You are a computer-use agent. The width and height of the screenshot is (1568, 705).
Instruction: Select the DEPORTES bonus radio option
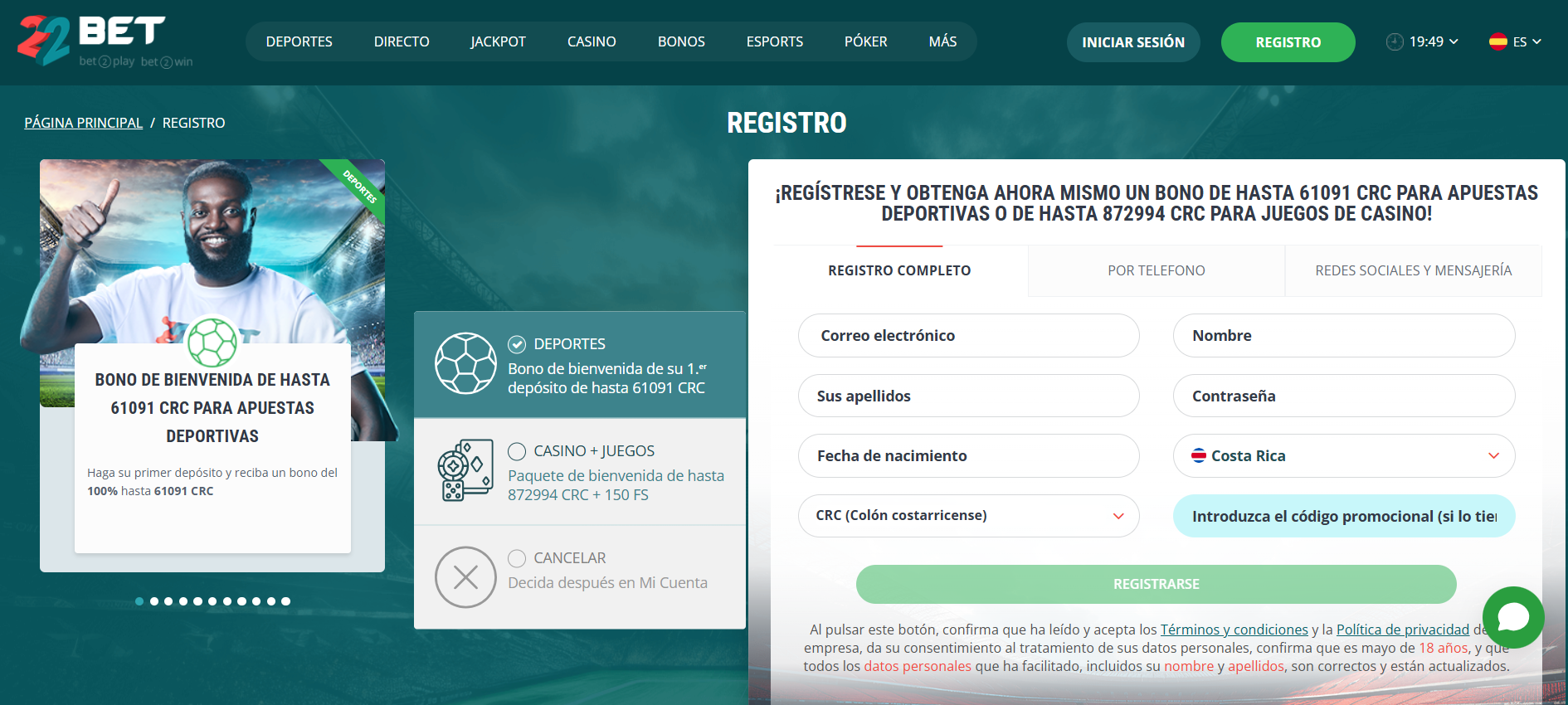pos(517,344)
